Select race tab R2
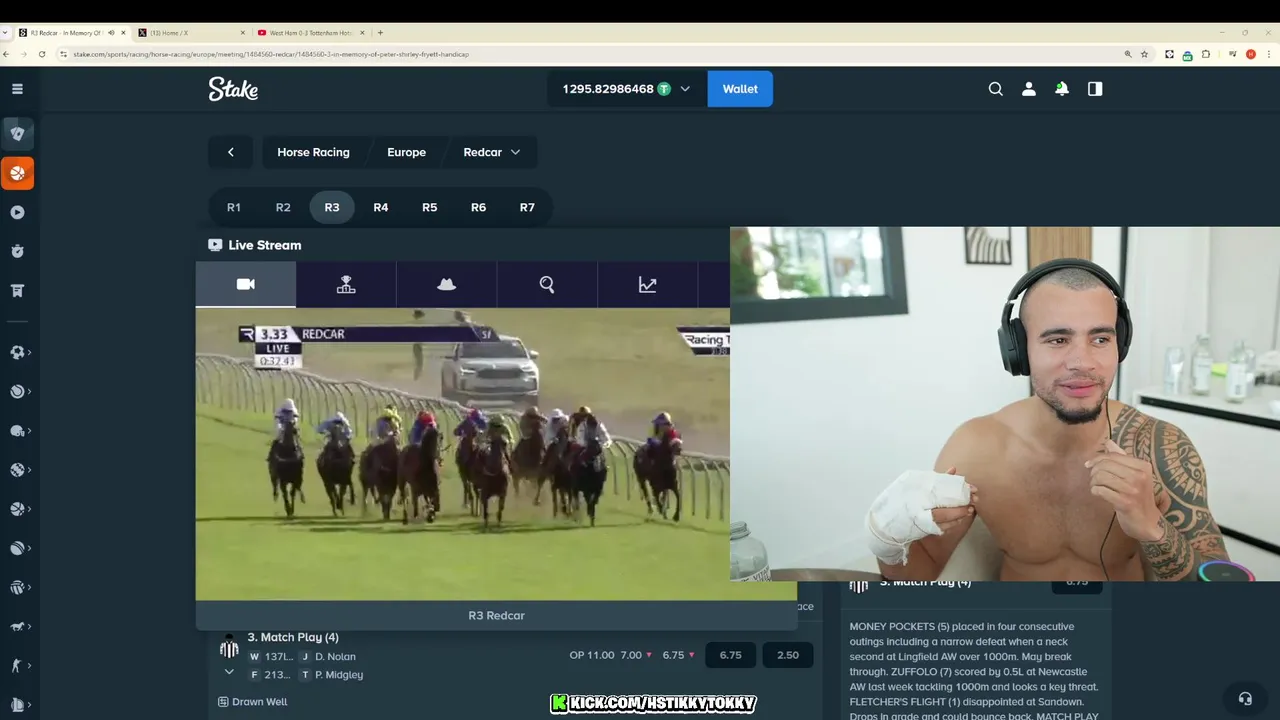 pos(283,207)
